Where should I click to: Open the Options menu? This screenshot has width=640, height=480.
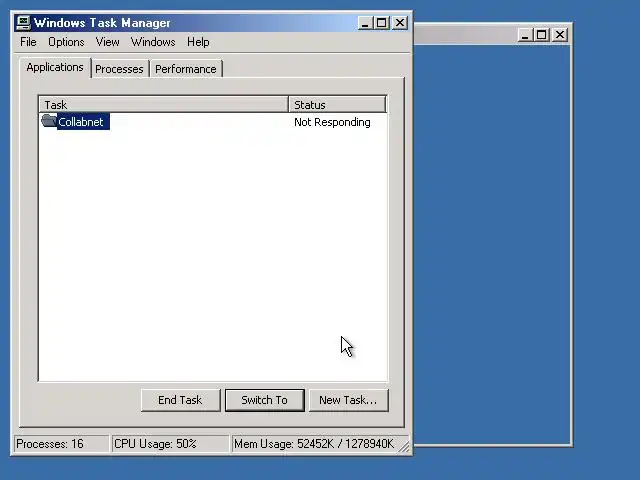(66, 42)
